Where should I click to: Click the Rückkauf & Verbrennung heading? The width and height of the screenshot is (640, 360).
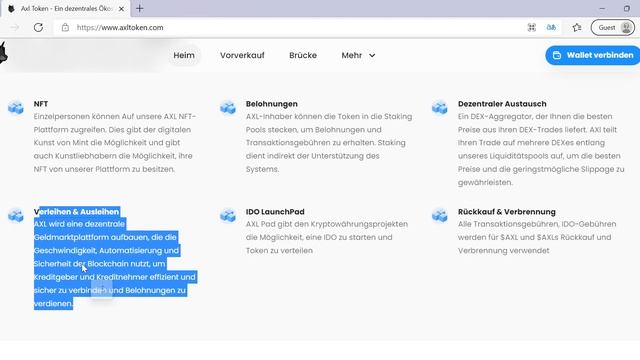[507, 211]
